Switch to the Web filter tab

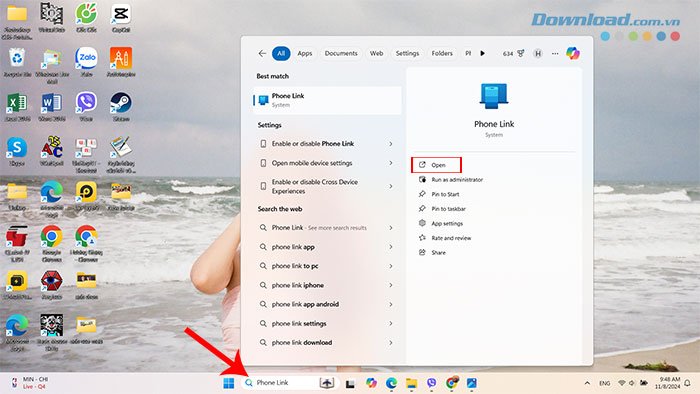(376, 54)
